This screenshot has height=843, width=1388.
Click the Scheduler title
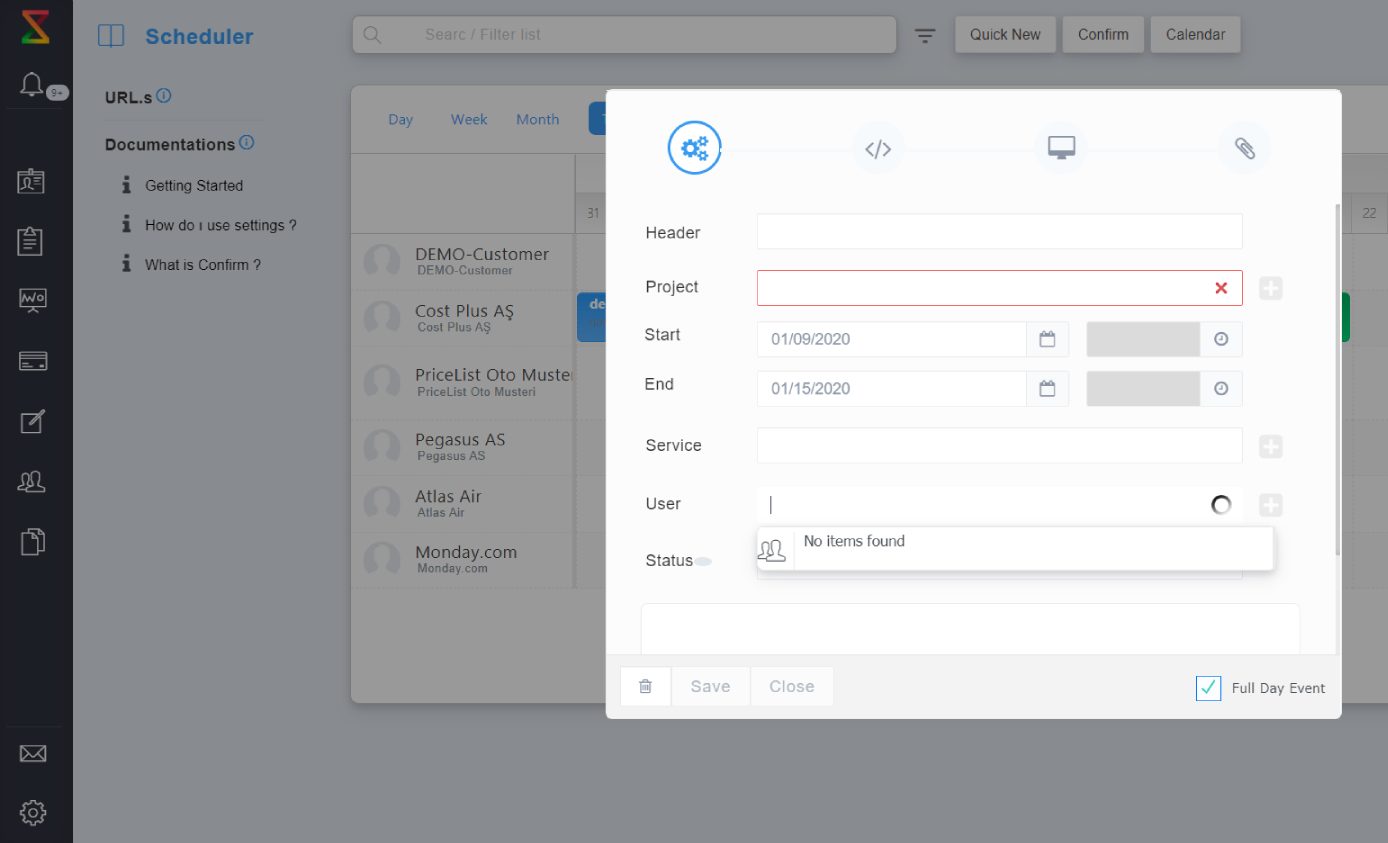pyautogui.click(x=199, y=36)
